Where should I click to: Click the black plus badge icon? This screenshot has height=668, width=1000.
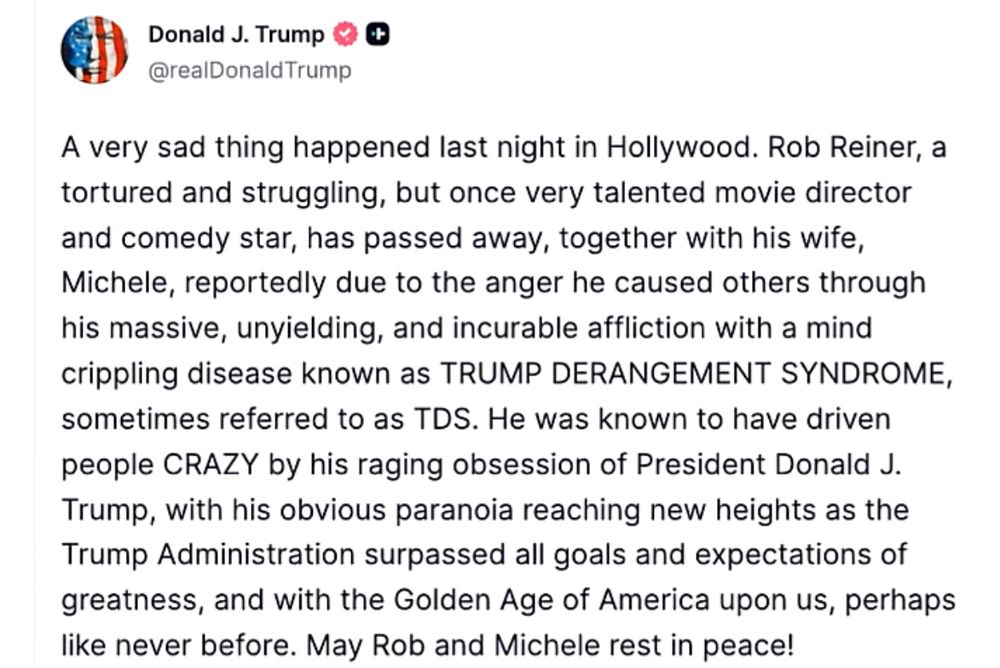(378, 34)
